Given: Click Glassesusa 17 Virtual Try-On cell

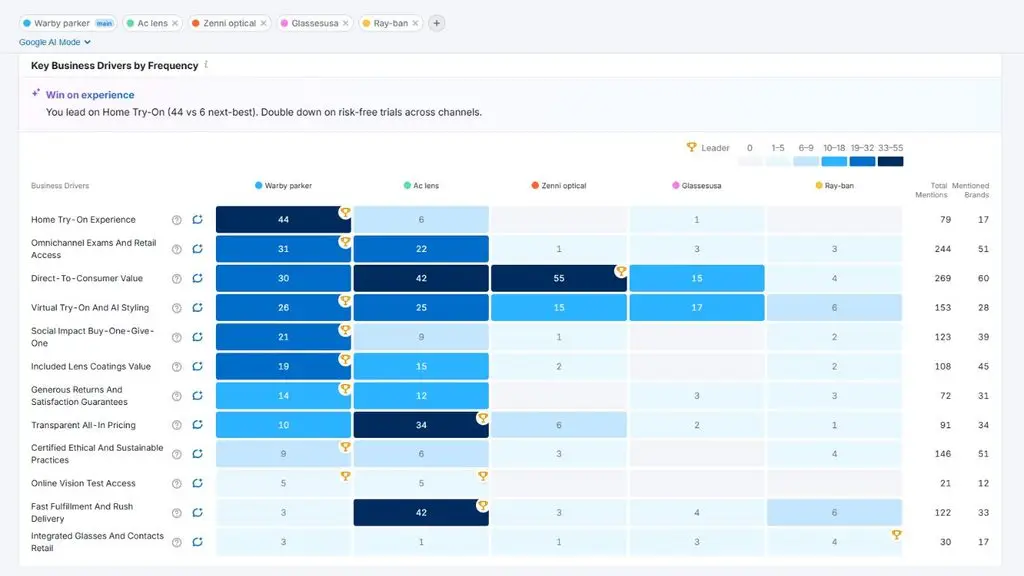Looking at the screenshot, I should [697, 308].
